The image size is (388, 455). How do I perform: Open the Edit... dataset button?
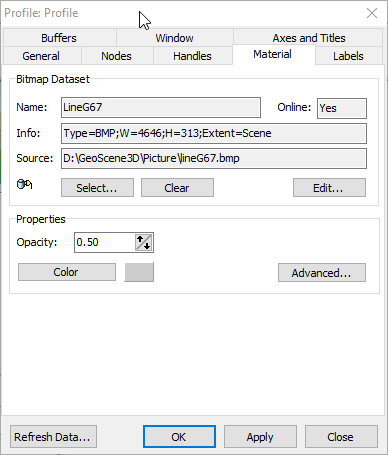(329, 188)
